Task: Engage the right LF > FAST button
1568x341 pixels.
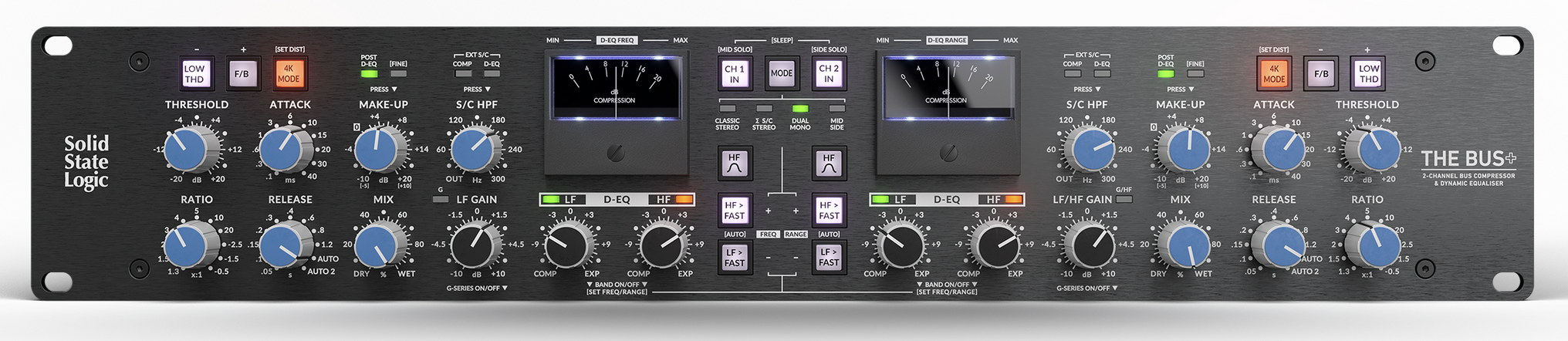Action: (x=829, y=258)
